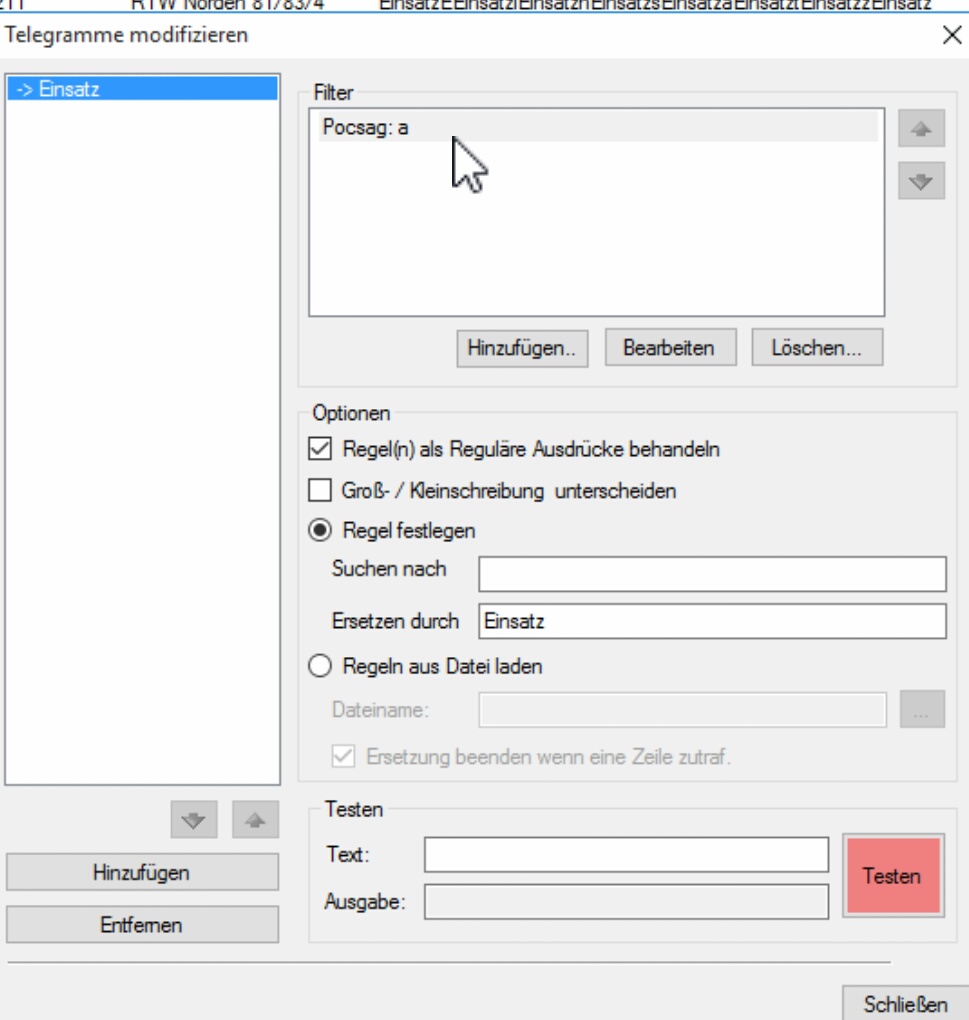Click the filter move-up arrow button

921,130
